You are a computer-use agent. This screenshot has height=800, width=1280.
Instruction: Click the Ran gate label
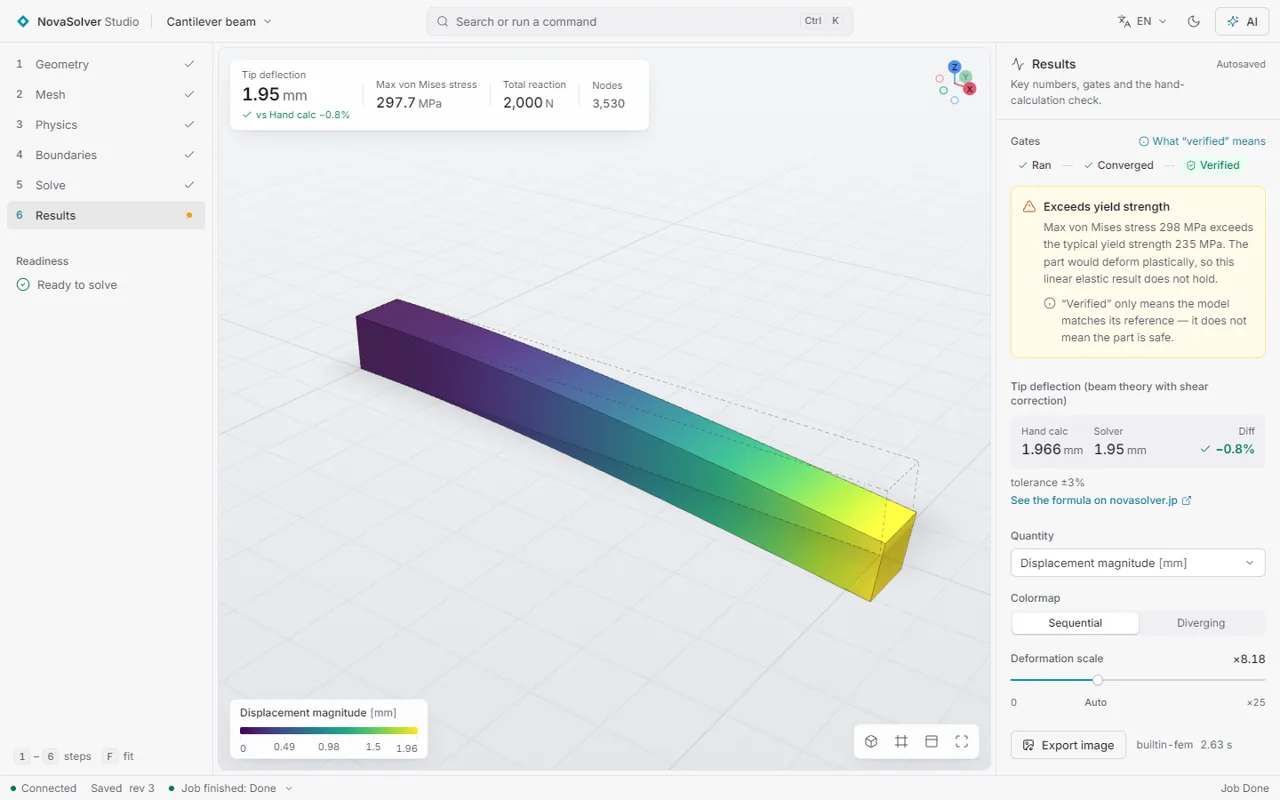point(1034,165)
